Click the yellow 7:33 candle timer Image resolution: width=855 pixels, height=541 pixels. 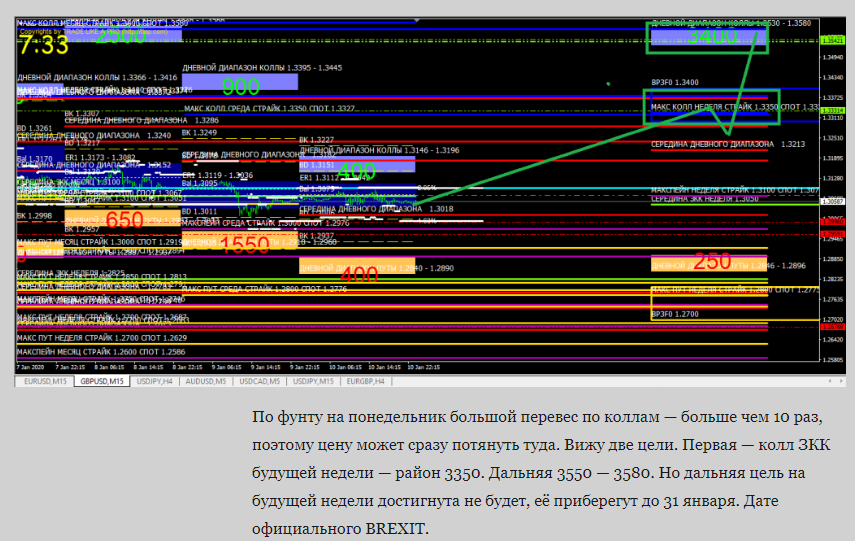[44, 45]
